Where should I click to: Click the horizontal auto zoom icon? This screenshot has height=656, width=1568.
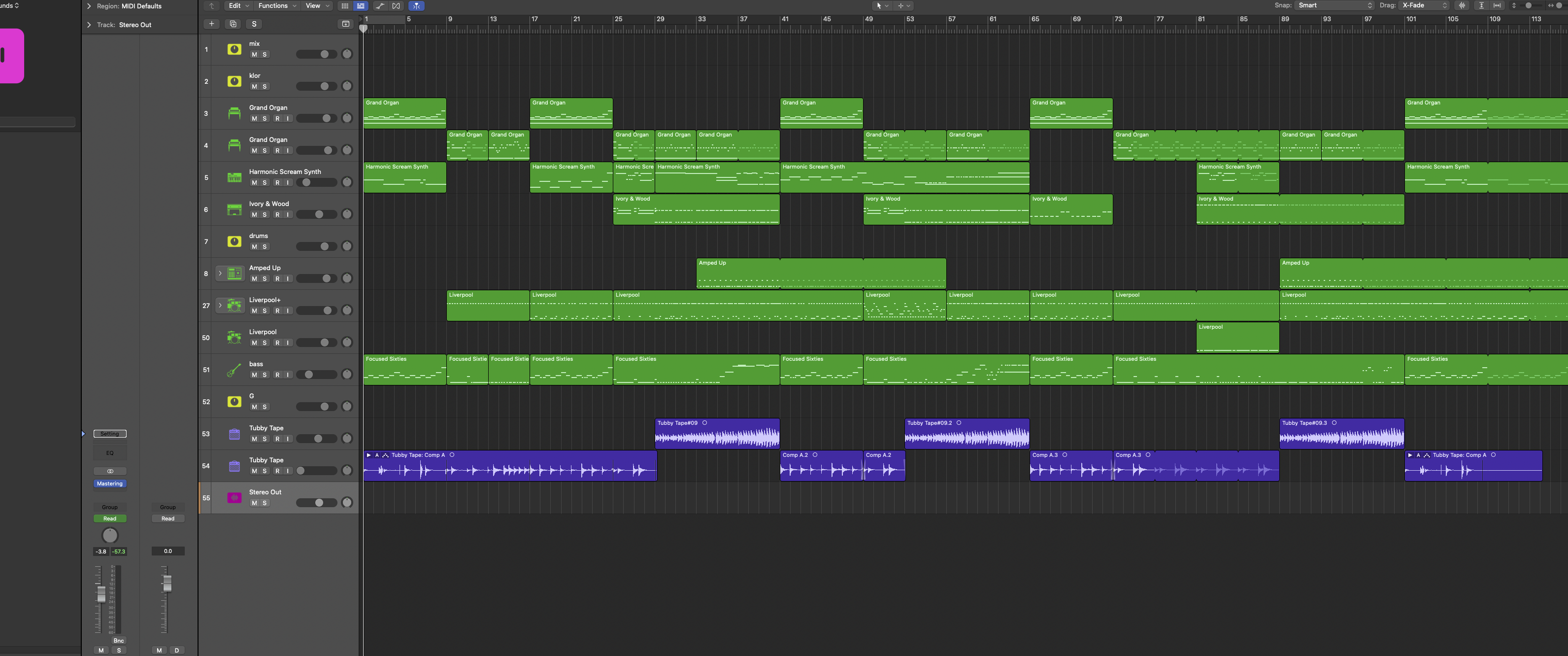coord(1498,5)
